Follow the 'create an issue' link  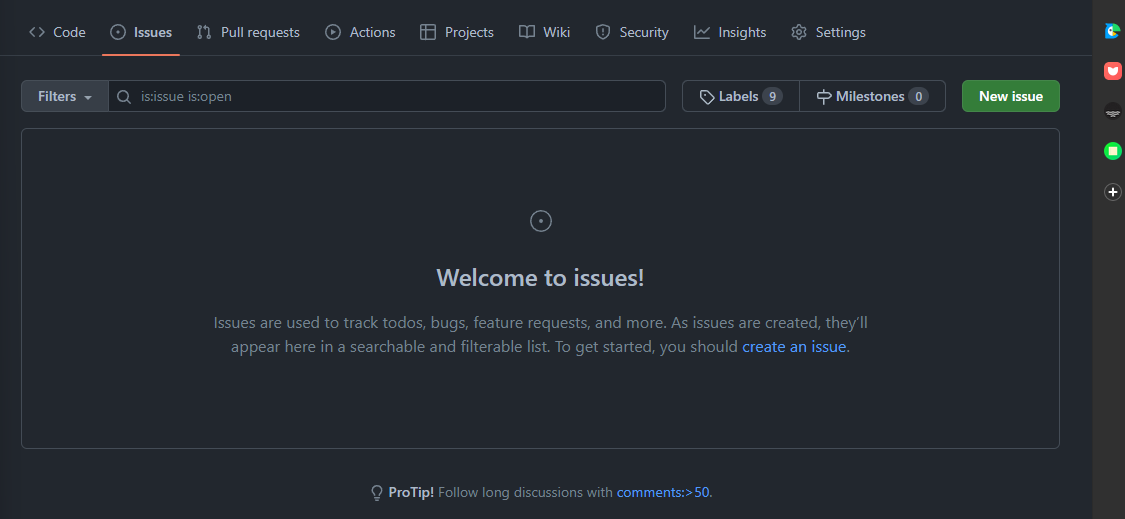point(794,347)
